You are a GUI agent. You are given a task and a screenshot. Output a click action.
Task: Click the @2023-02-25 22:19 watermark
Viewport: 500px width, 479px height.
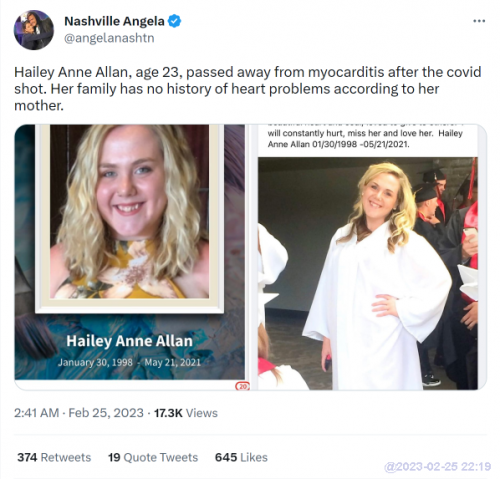pos(438,466)
